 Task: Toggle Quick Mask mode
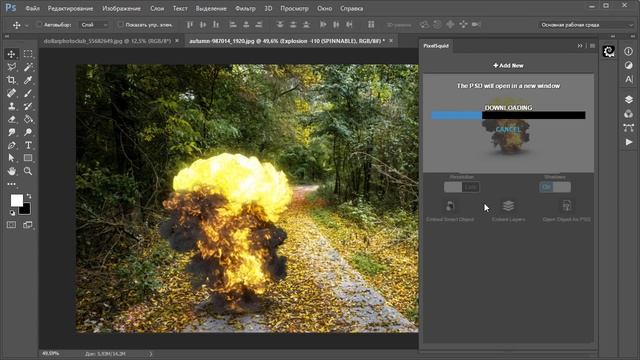[11, 225]
